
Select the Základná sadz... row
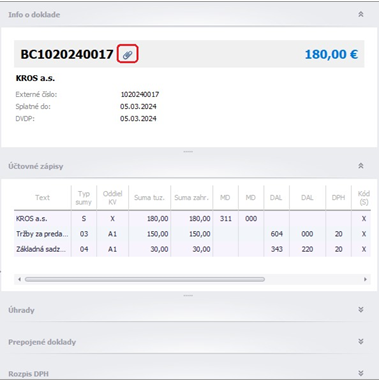[x=192, y=249]
